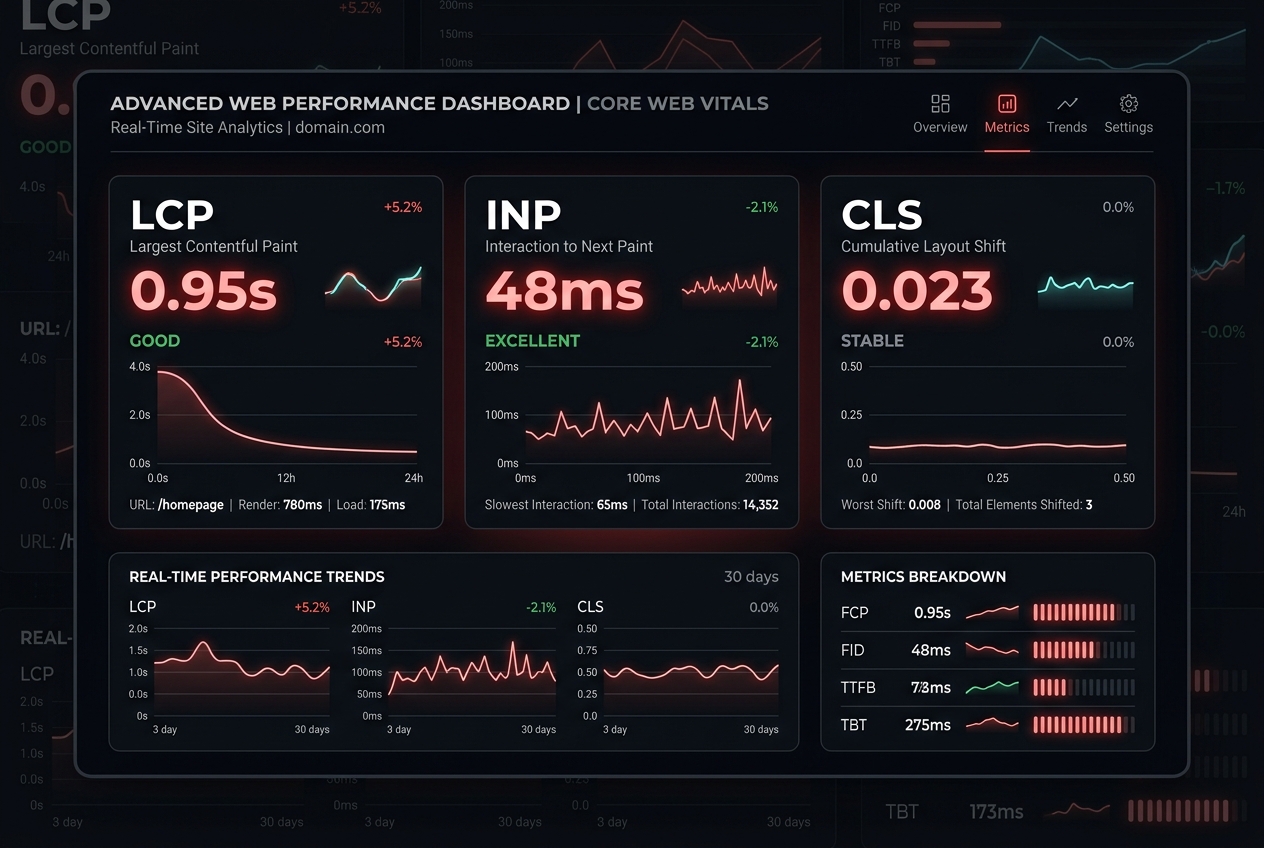Click the LCP 30-day trend chart

[241, 673]
